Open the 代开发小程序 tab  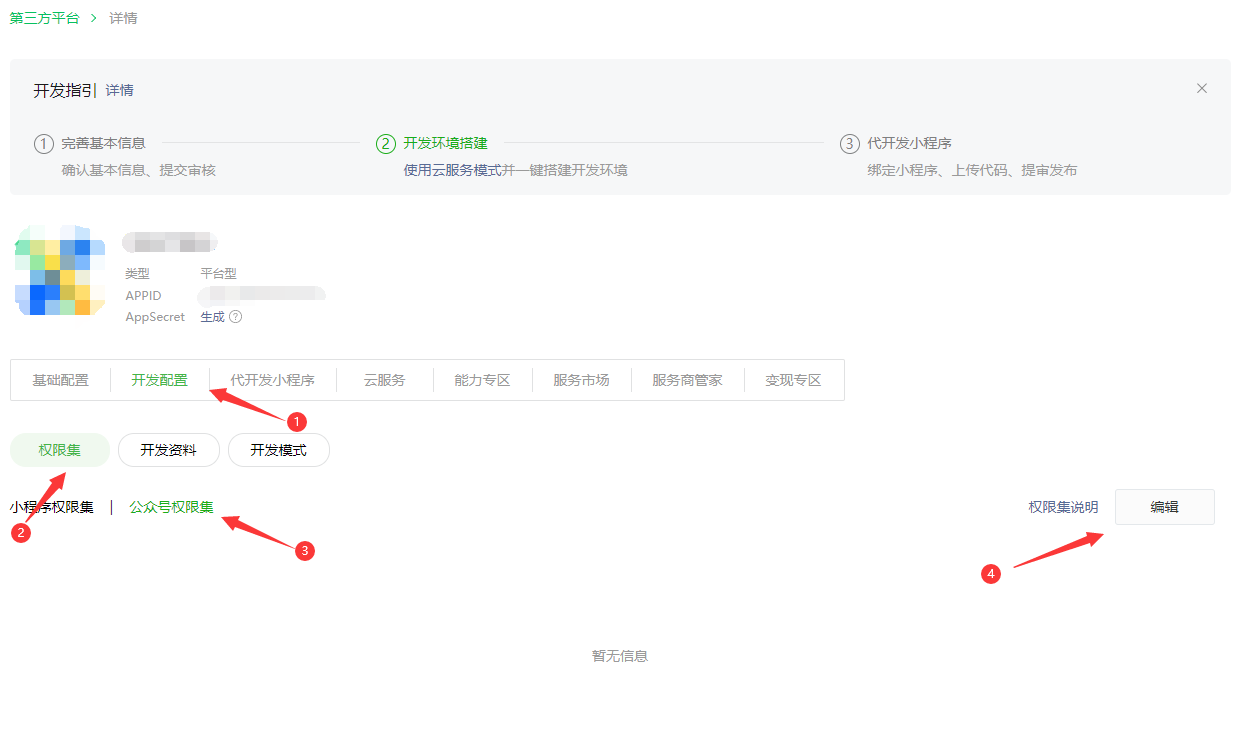pos(272,380)
